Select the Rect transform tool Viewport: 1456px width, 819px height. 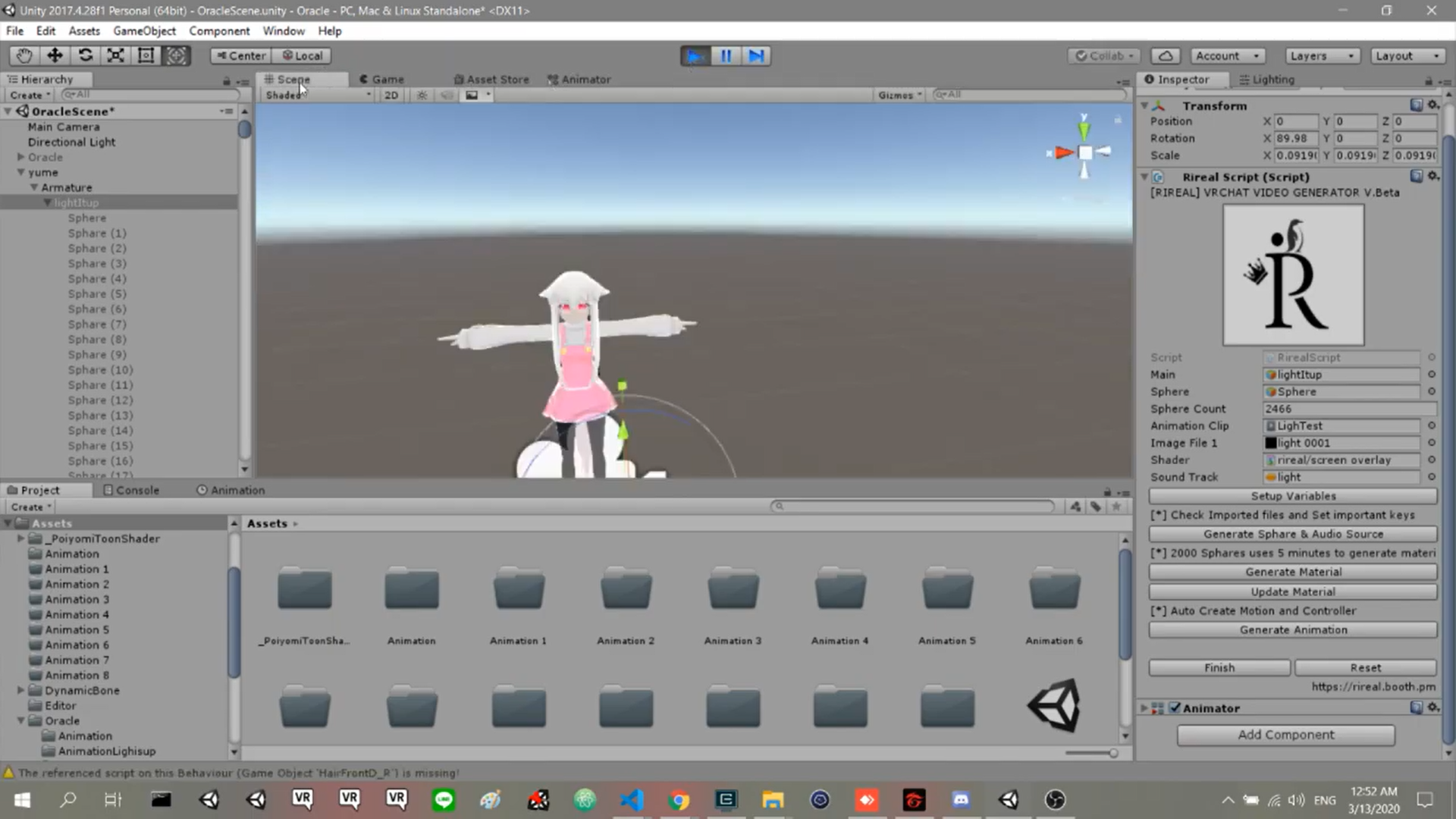pyautogui.click(x=146, y=55)
